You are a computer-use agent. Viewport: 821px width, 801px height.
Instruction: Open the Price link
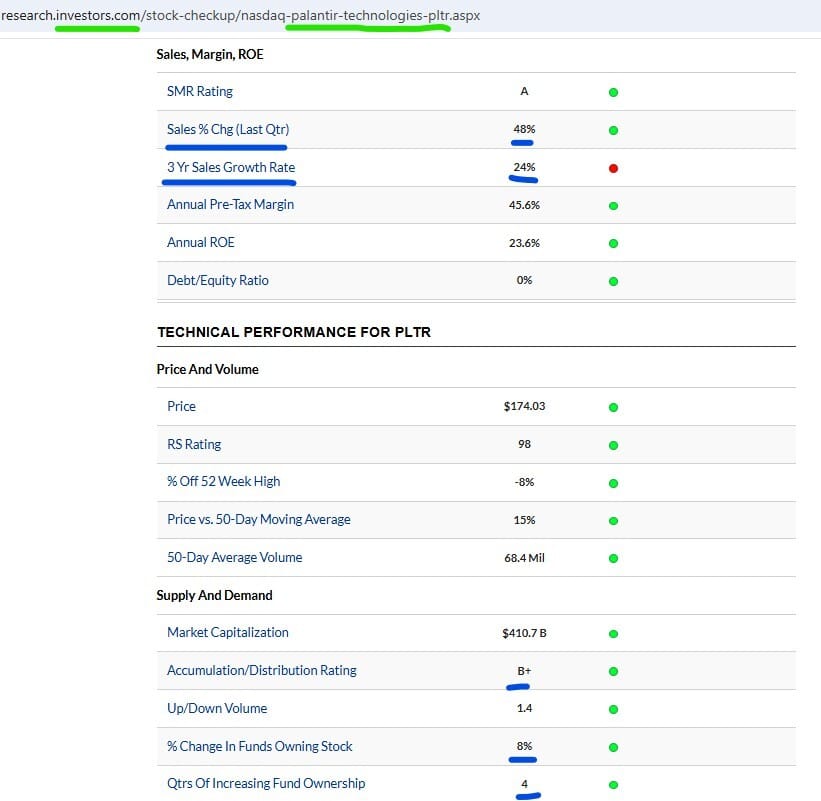181,406
